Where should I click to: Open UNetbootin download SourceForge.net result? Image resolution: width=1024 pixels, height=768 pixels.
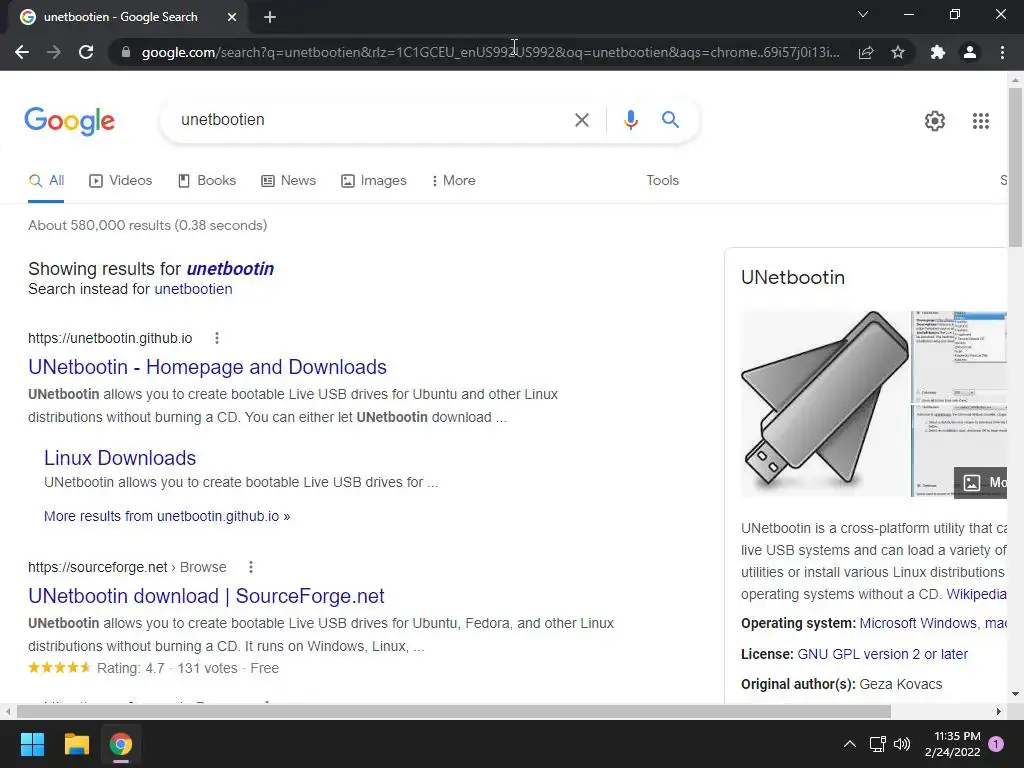click(x=206, y=596)
